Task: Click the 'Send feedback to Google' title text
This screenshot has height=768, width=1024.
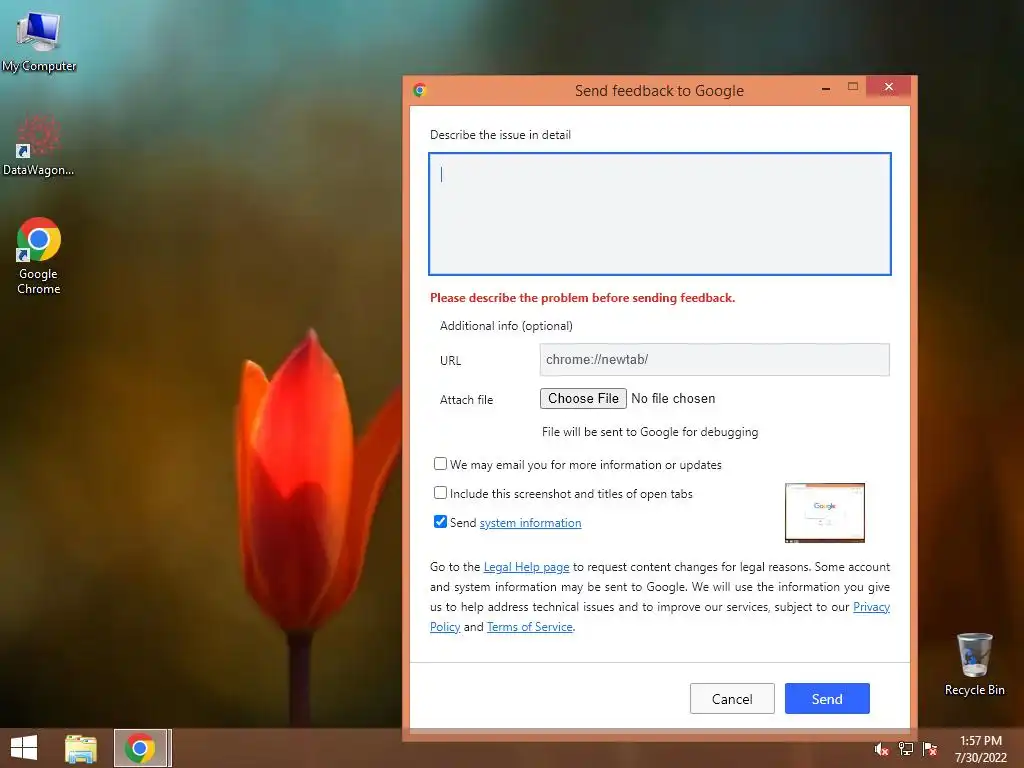Action: tap(659, 91)
